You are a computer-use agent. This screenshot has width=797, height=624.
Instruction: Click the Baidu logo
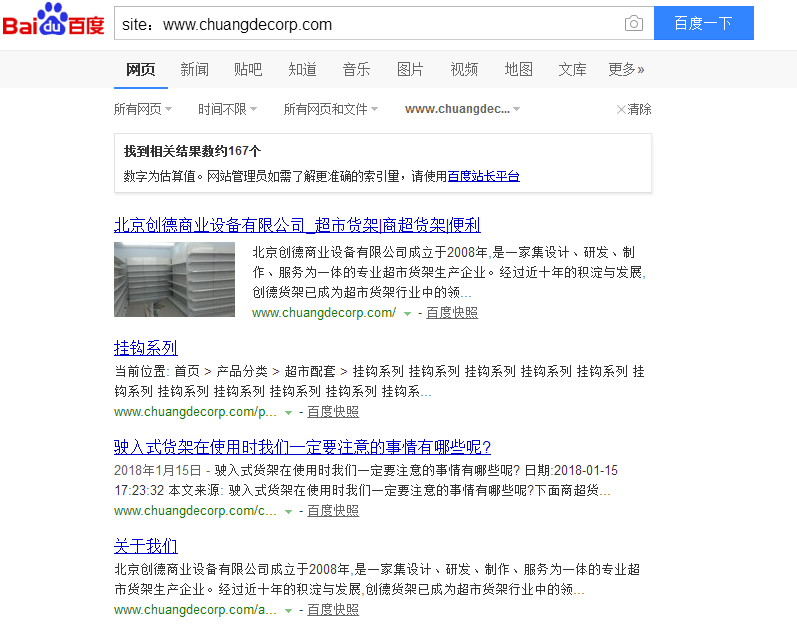(53, 21)
